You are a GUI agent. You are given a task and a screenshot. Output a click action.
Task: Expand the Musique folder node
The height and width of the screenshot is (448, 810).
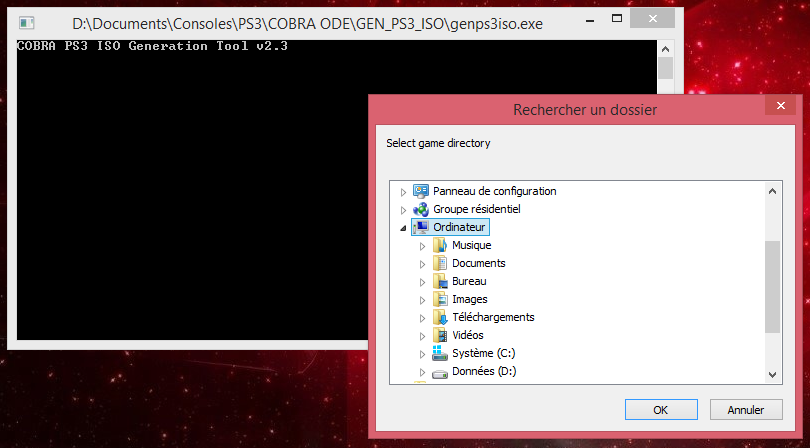click(x=423, y=246)
